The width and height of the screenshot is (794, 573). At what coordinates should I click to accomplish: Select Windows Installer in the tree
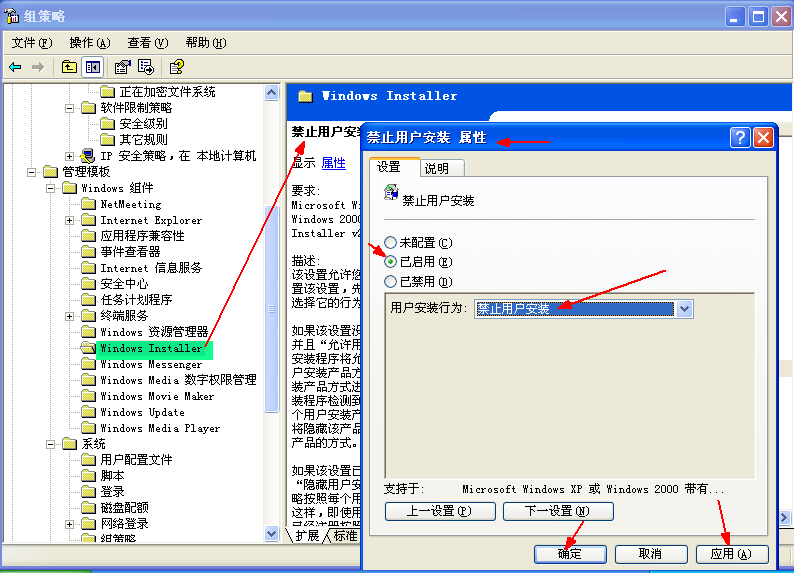(151, 348)
